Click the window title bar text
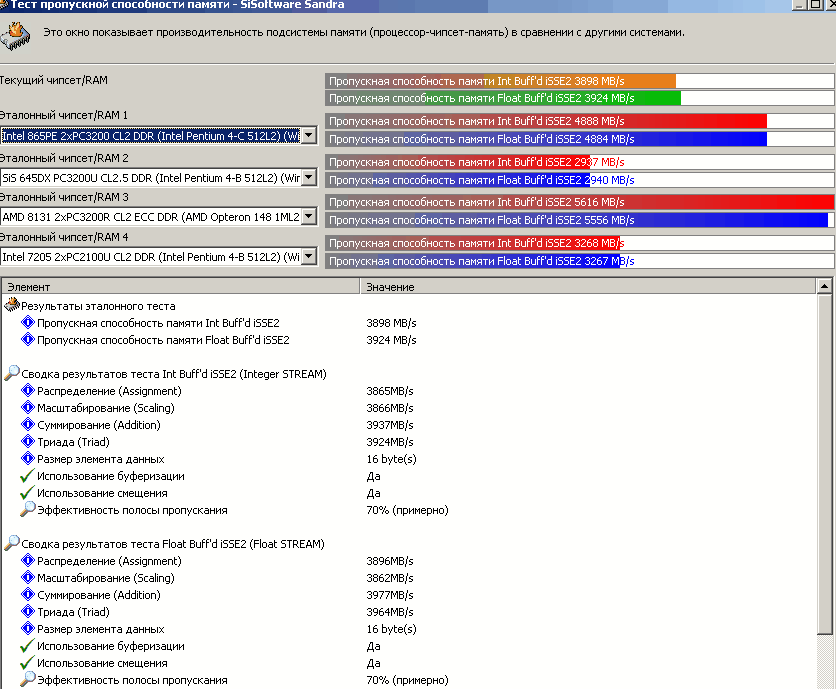The image size is (836, 689). (x=178, y=5)
